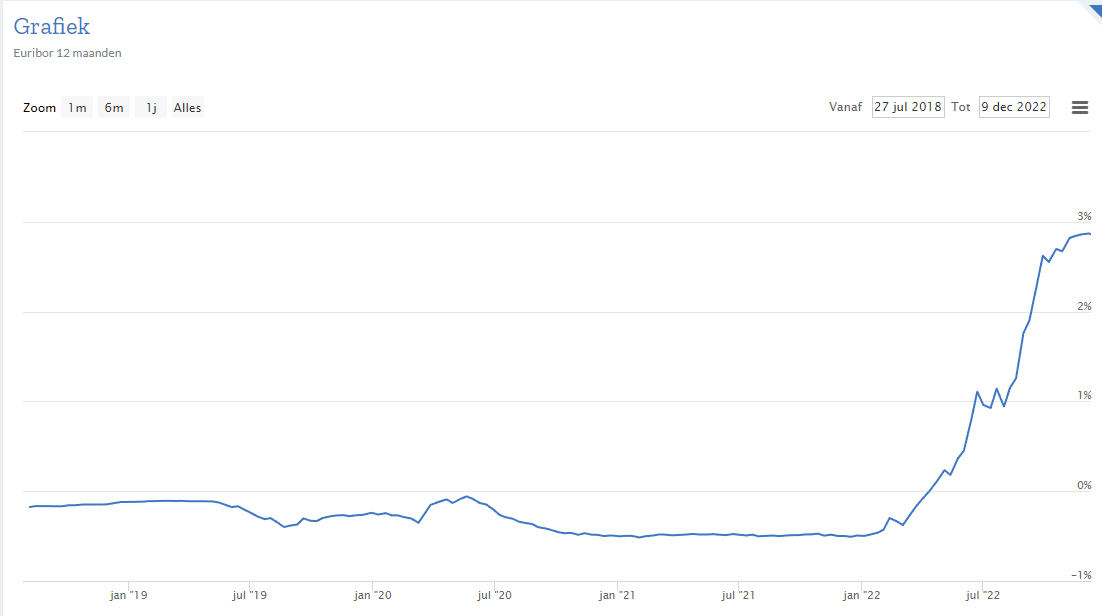Click the 3% y-axis label

tap(1084, 216)
